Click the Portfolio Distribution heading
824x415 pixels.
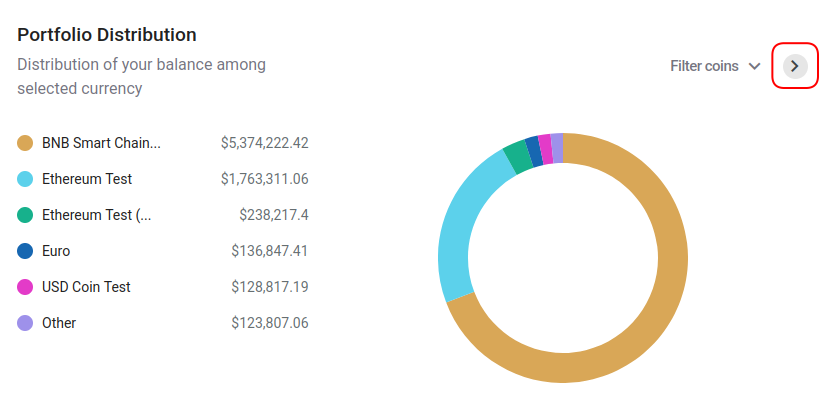point(107,35)
